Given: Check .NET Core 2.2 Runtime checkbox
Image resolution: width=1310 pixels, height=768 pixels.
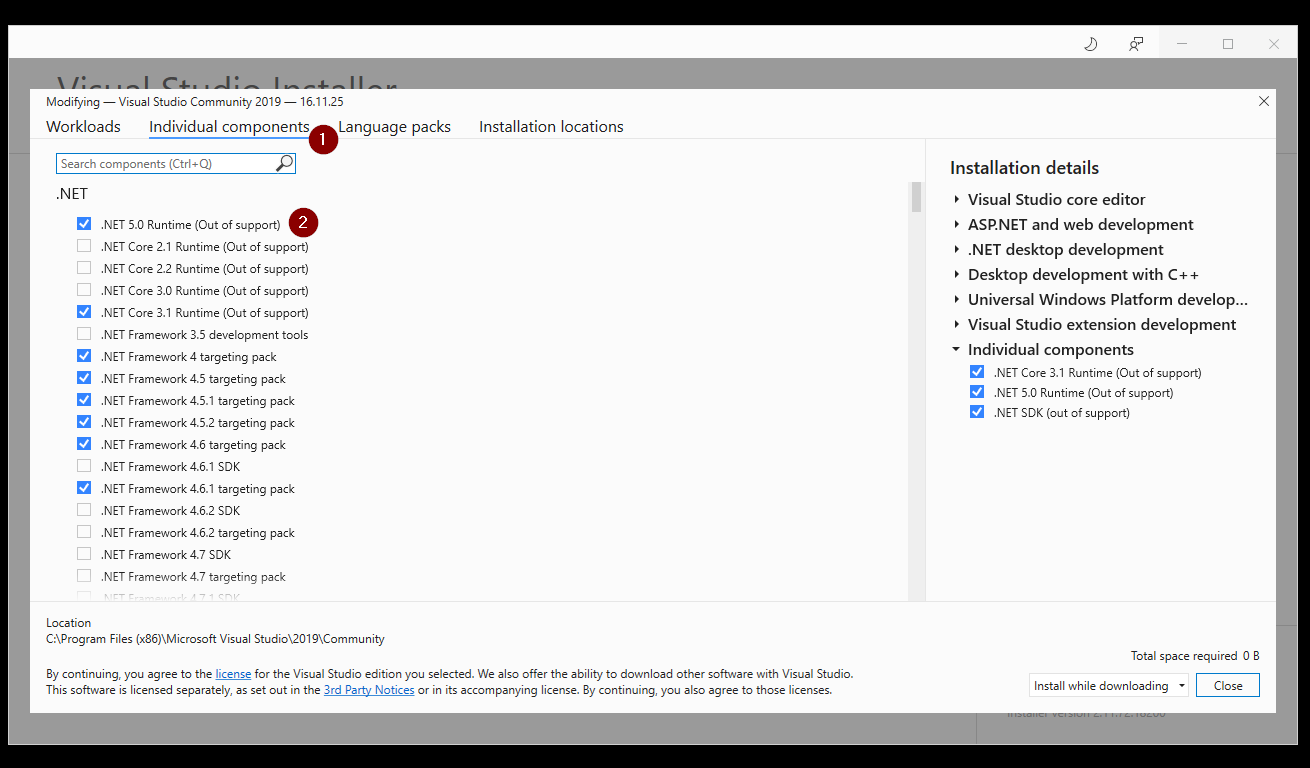Looking at the screenshot, I should click(84, 268).
